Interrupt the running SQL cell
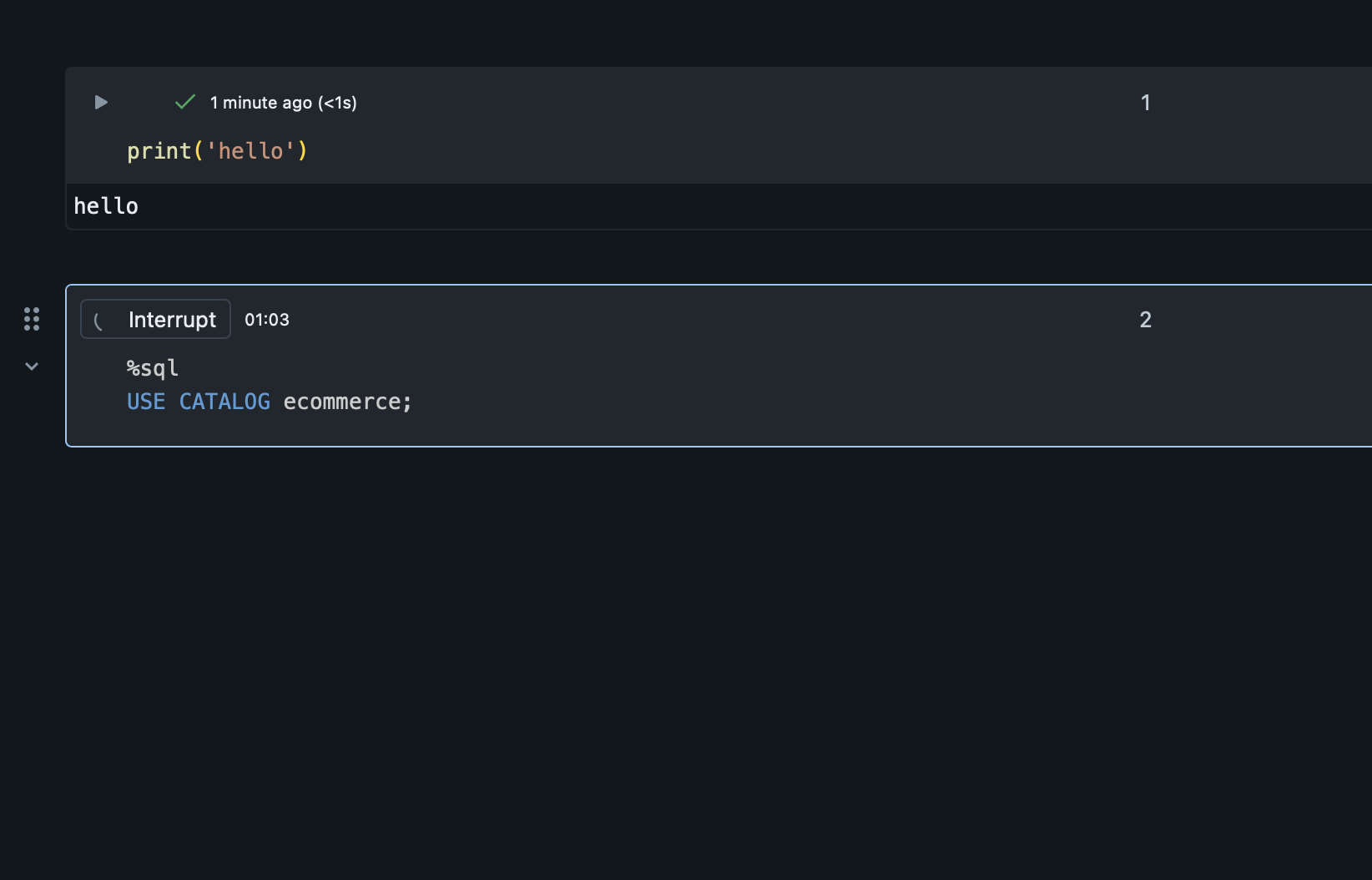 (155, 319)
